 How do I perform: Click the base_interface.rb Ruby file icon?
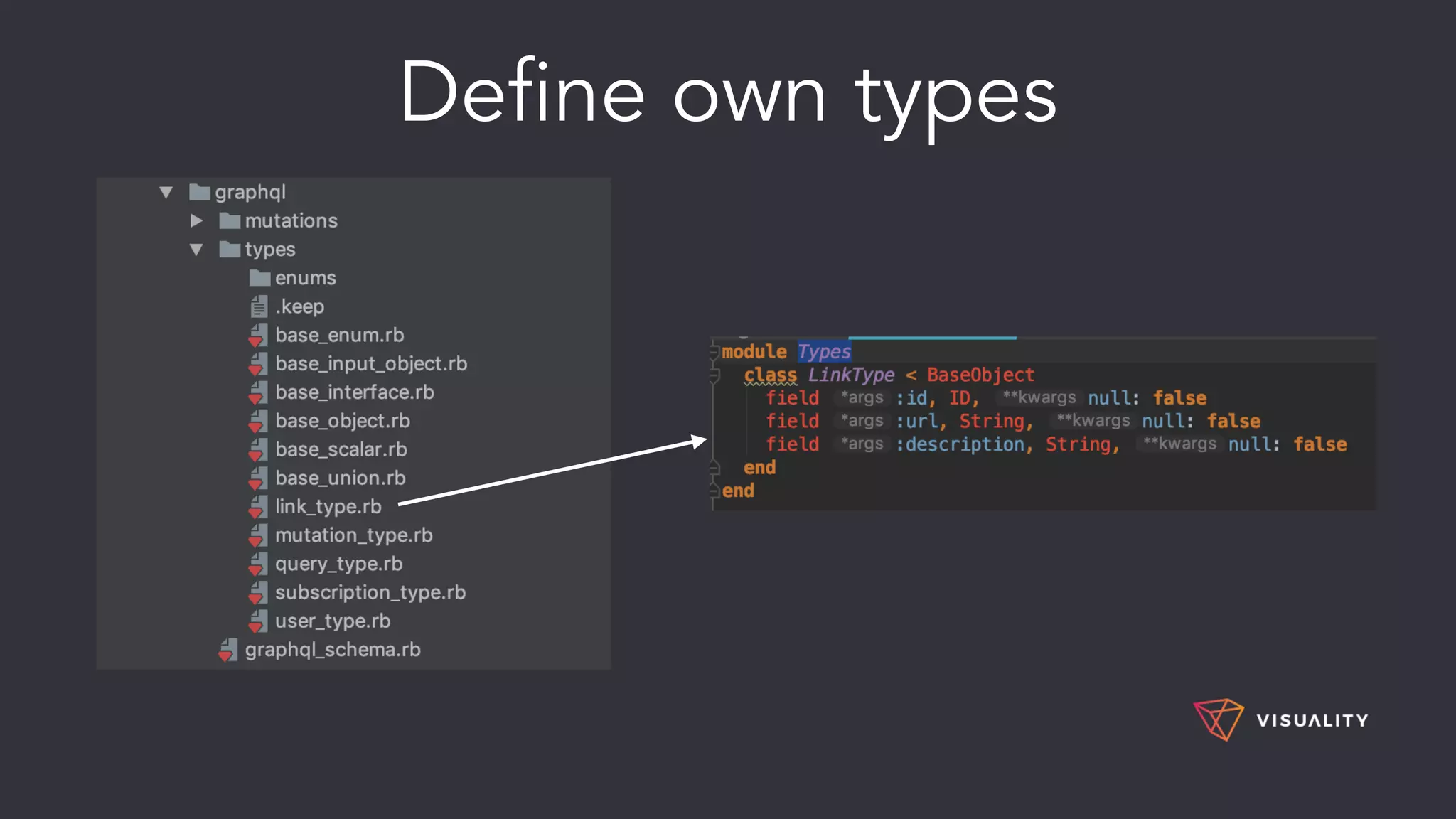click(258, 392)
